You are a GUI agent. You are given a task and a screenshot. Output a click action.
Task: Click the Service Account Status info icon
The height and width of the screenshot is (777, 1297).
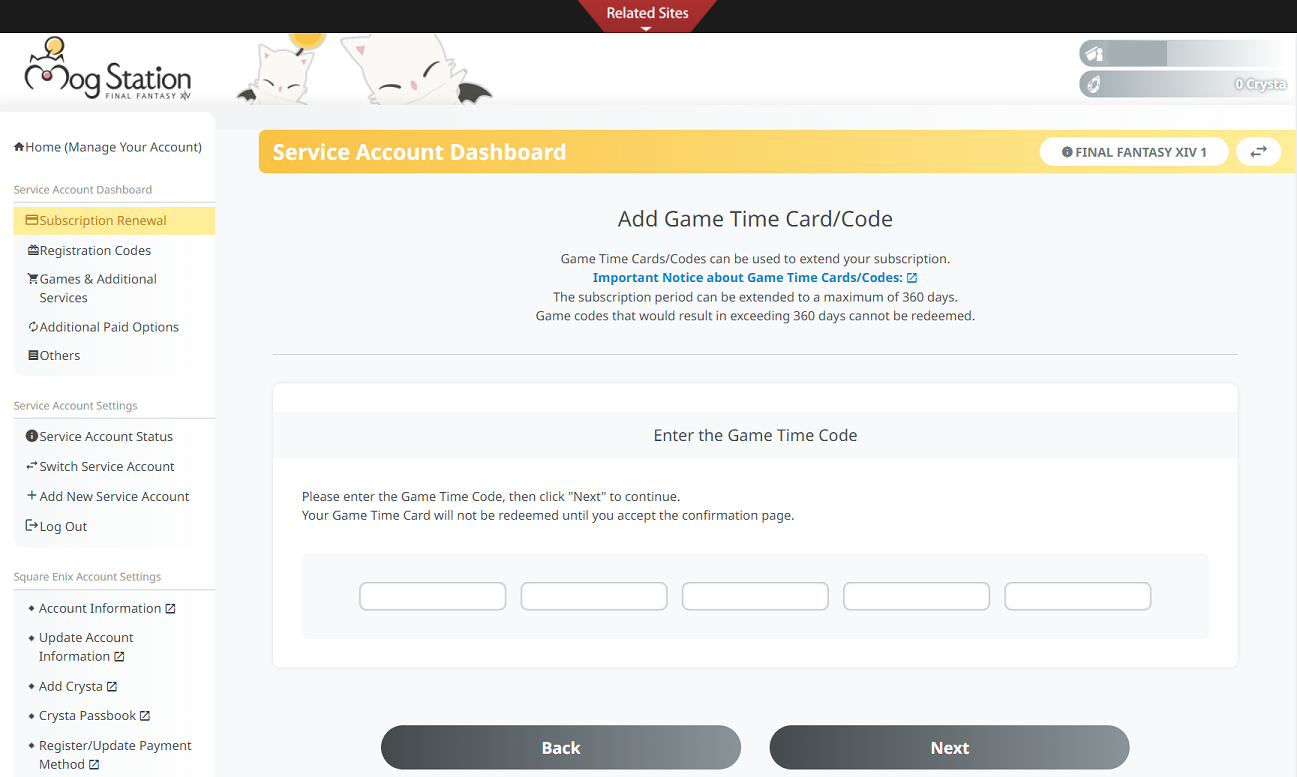pos(31,436)
